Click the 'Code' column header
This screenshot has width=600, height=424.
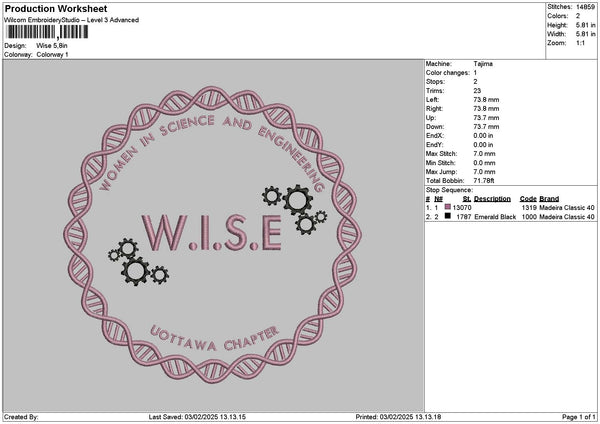coord(528,199)
